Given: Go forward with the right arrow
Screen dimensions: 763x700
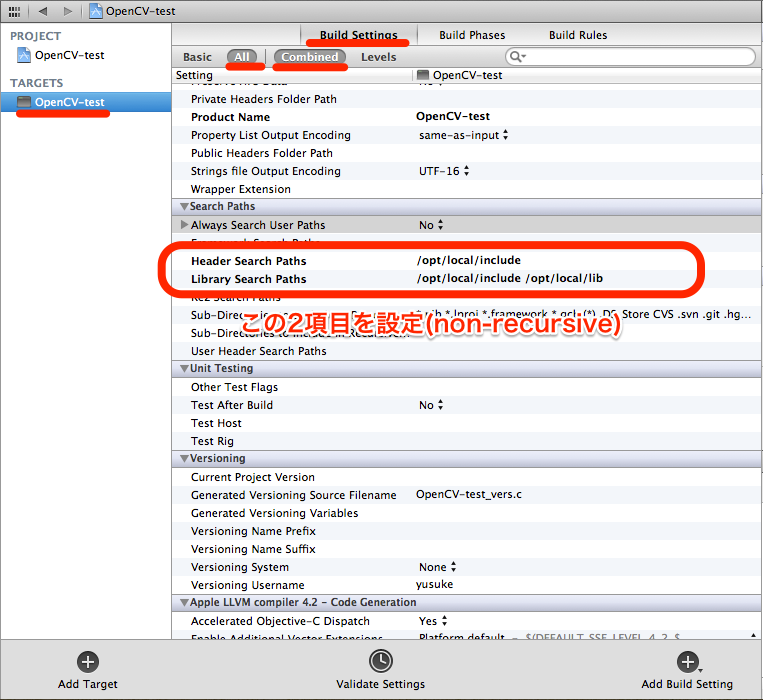Looking at the screenshot, I should point(68,11).
